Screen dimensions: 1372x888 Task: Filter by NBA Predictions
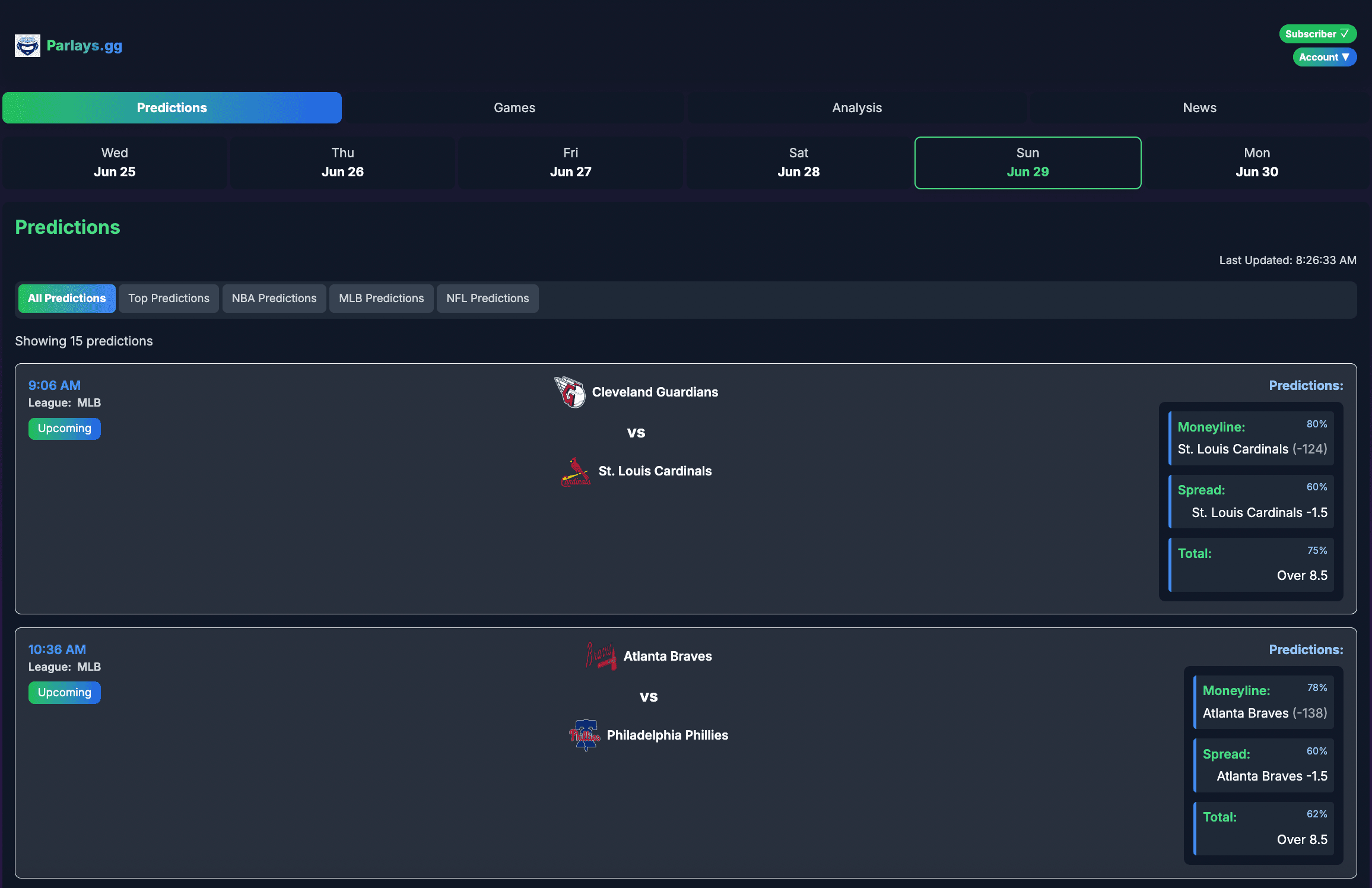pyautogui.click(x=274, y=298)
